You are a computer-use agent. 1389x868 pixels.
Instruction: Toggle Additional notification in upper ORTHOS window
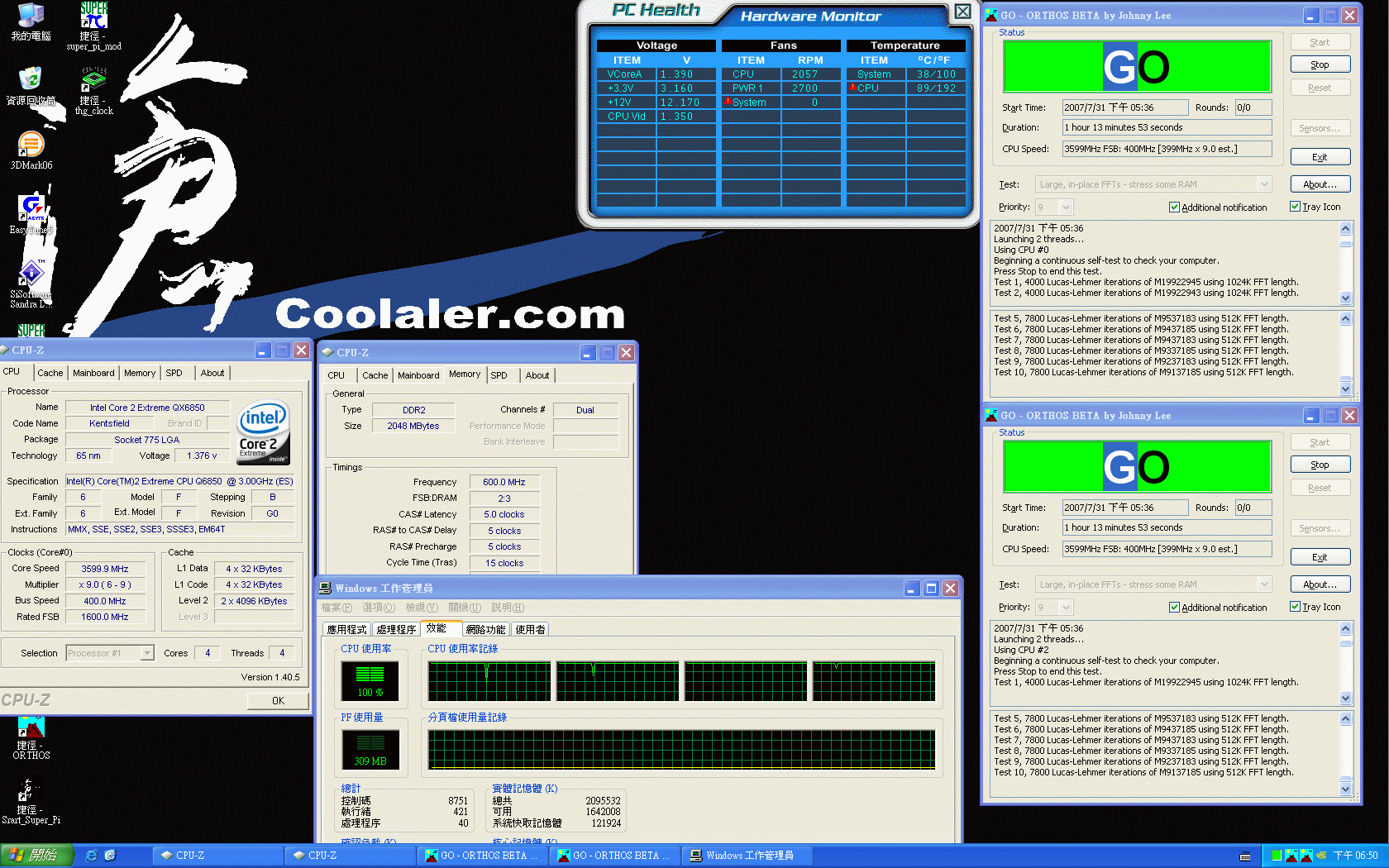point(1174,207)
